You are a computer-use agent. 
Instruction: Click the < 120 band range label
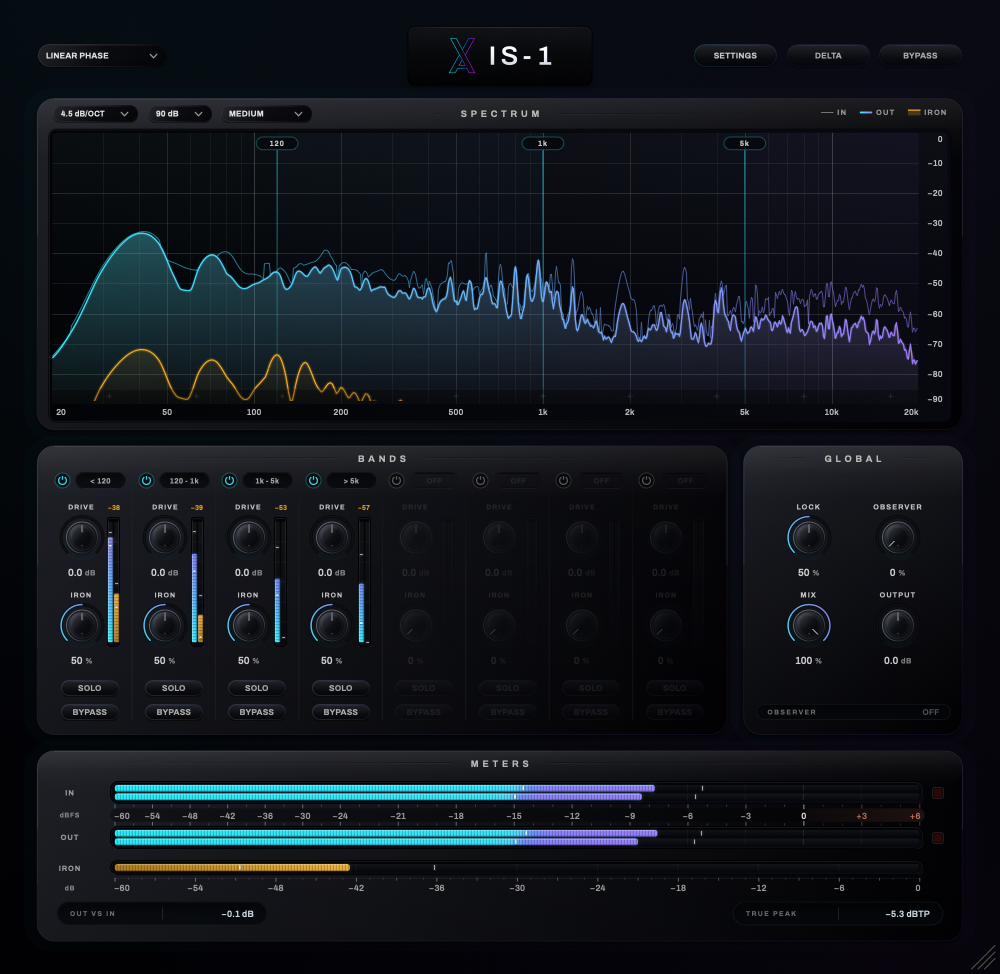coord(100,481)
